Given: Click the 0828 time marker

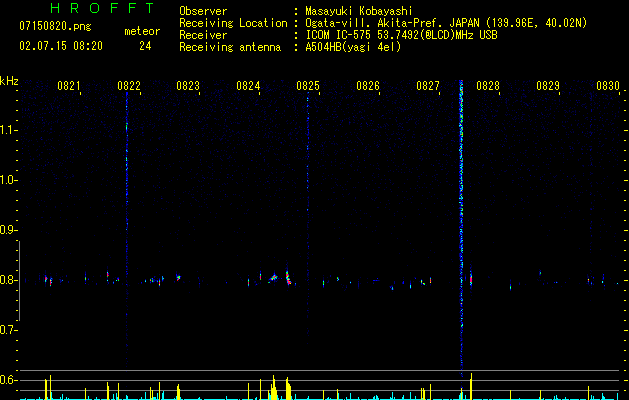Looking at the screenshot, I should [x=488, y=86].
